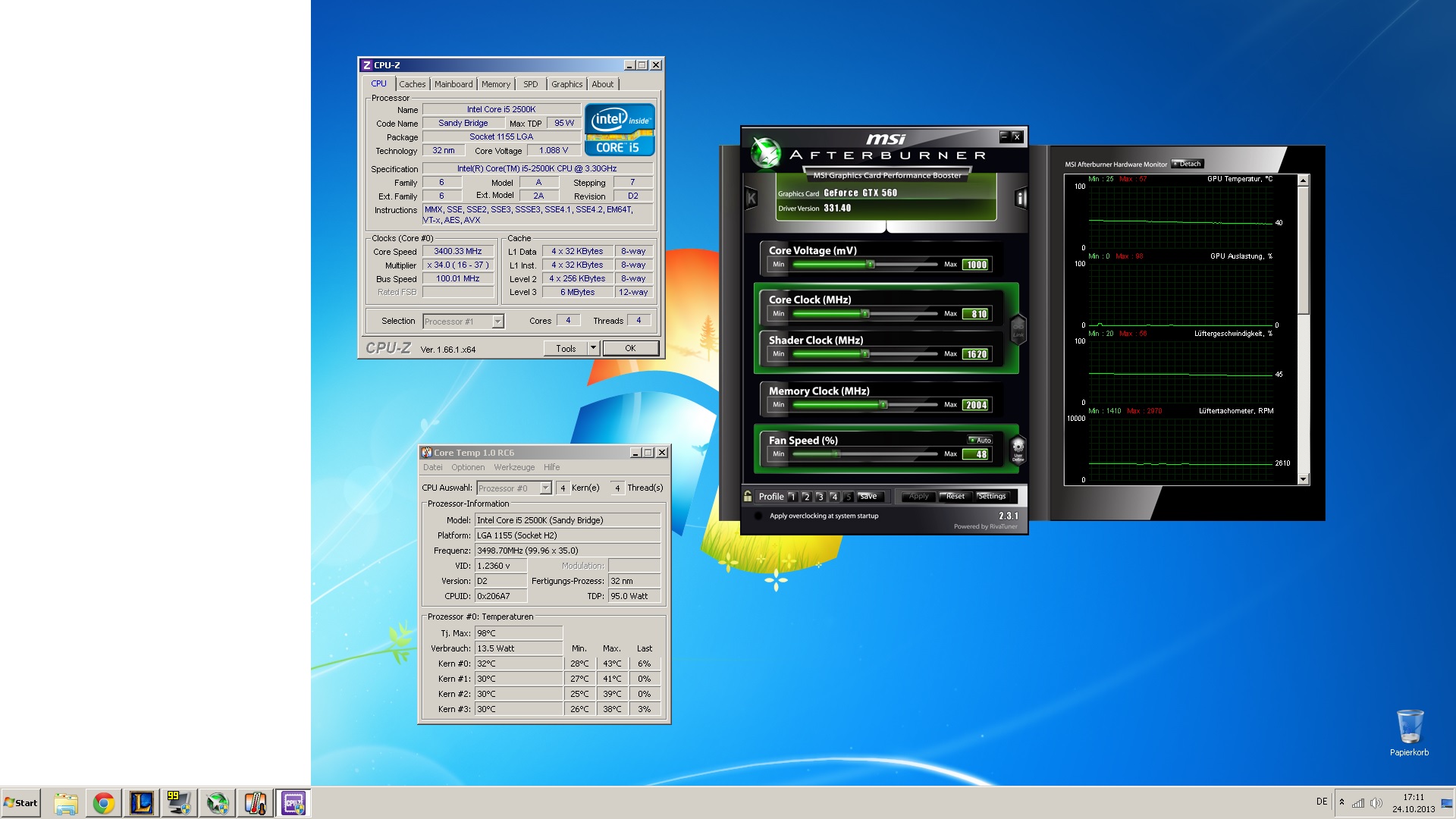Detach the hardware monitor panel
The image size is (1456, 819).
click(x=1188, y=164)
